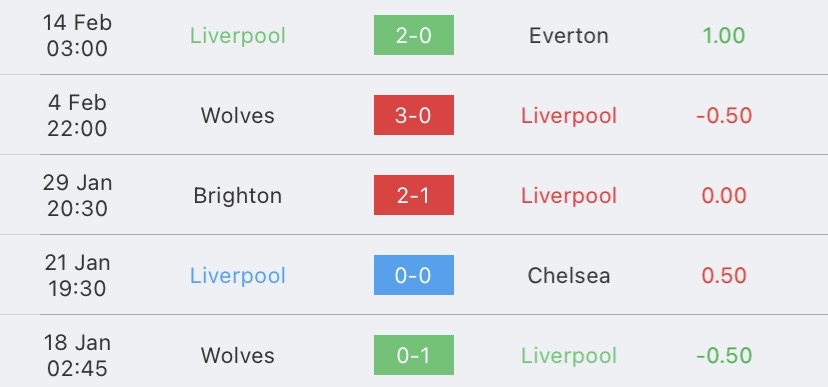The width and height of the screenshot is (828, 387).
Task: Click the red 0.50 handicap value
Action: [x=723, y=276]
